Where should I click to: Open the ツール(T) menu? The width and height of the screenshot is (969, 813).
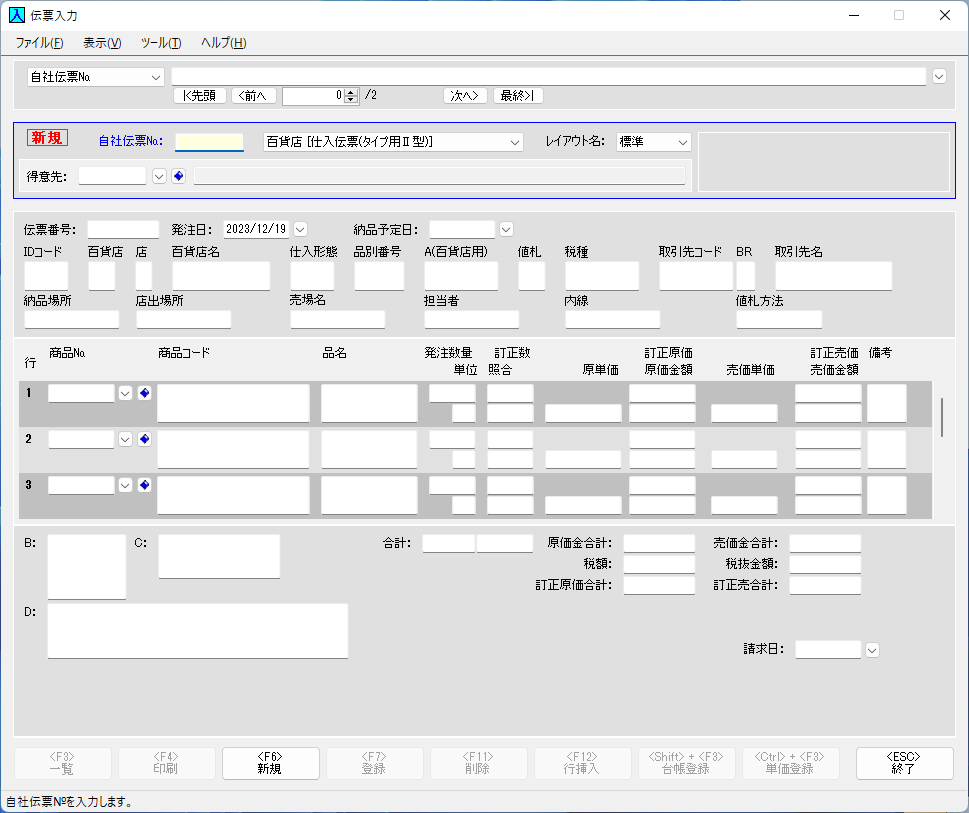pyautogui.click(x=160, y=43)
